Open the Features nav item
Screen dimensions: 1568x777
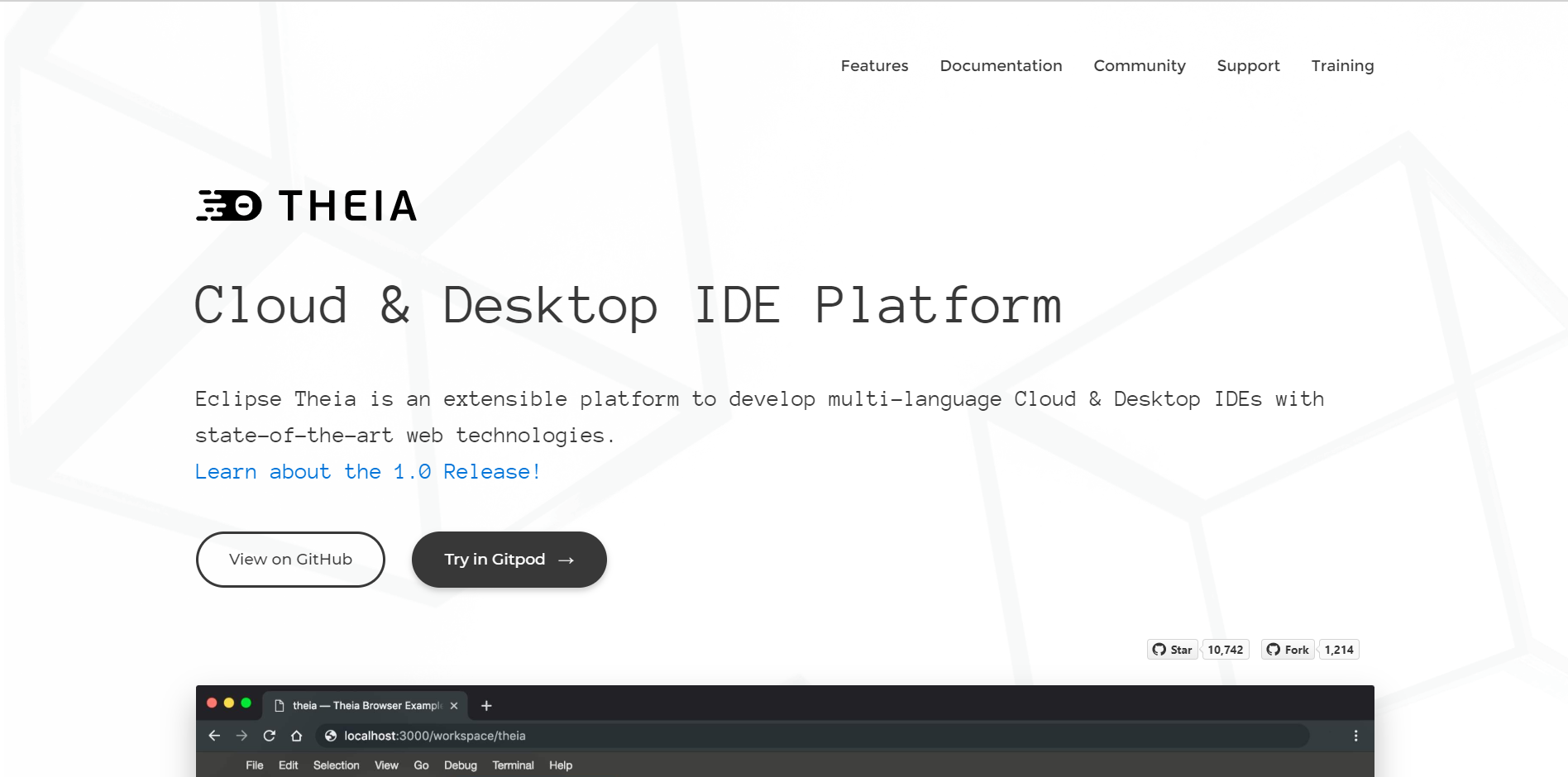[874, 66]
